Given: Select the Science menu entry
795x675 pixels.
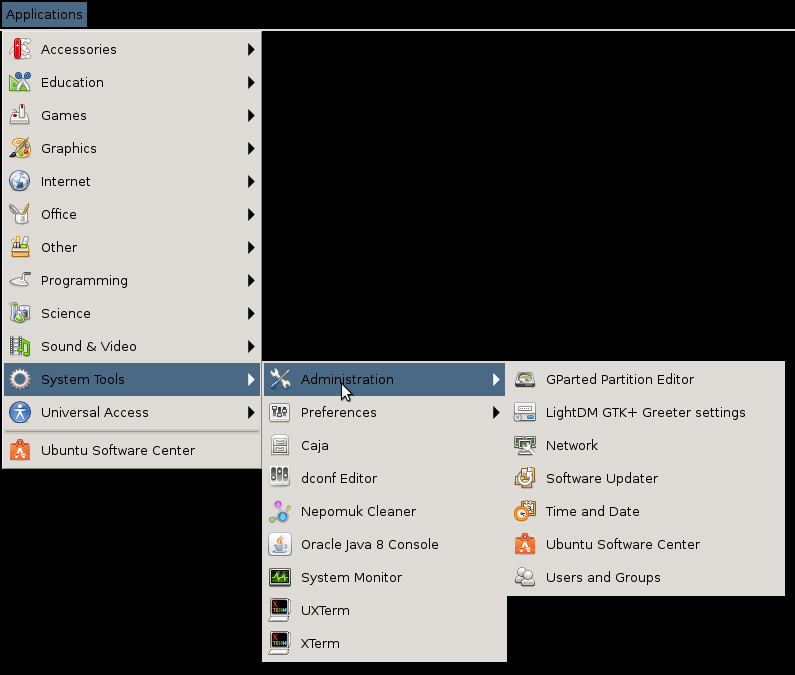Looking at the screenshot, I should pos(132,313).
